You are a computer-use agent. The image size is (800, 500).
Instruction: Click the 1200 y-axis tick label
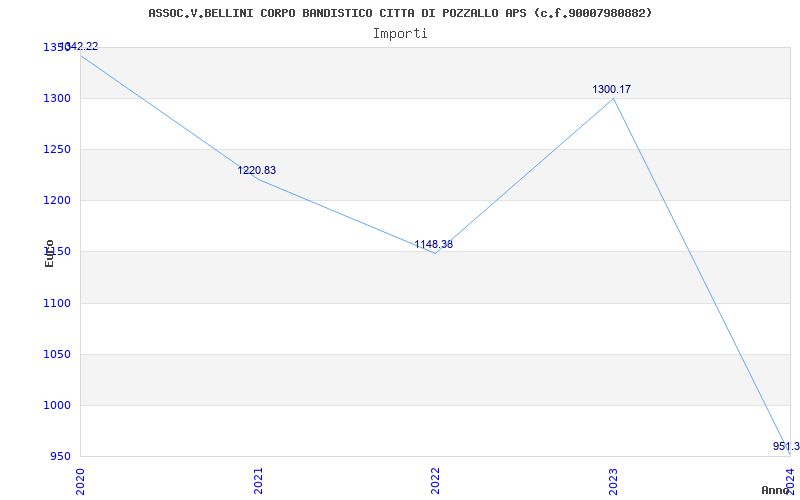point(57,201)
